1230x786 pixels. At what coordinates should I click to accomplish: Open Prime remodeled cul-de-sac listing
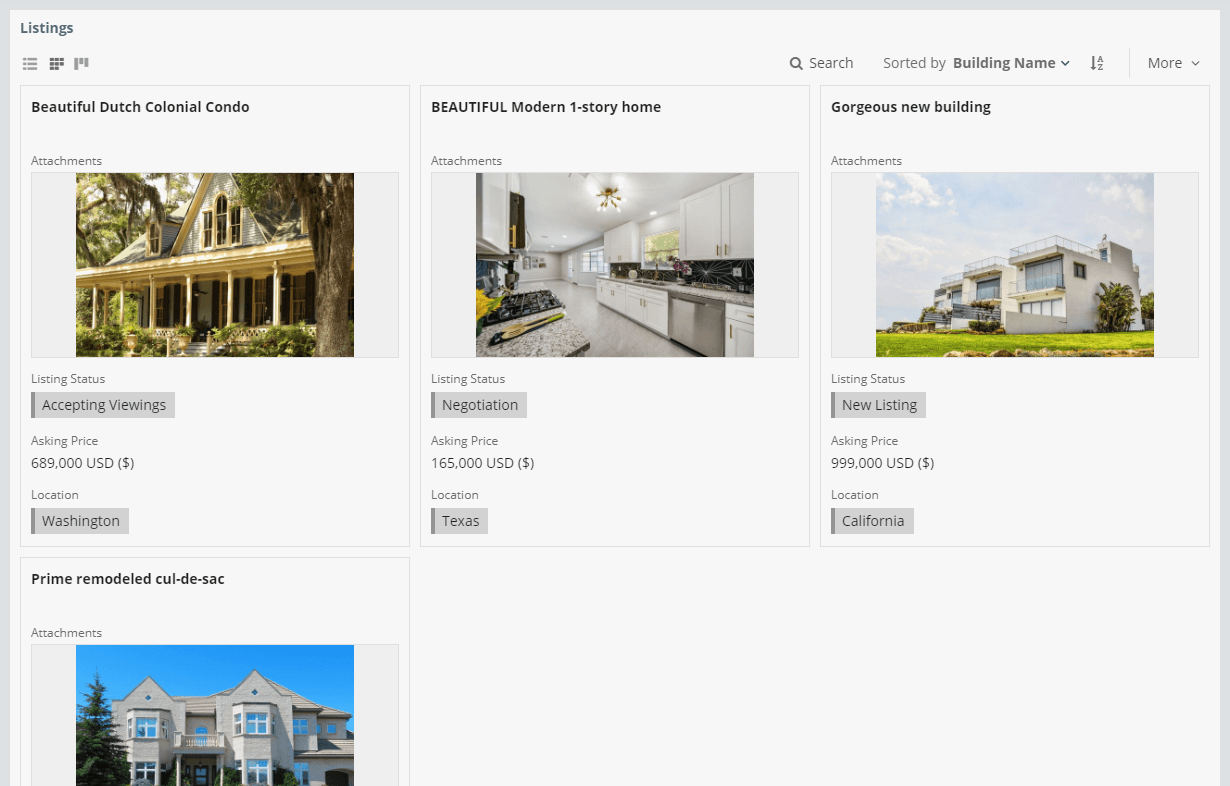click(128, 579)
